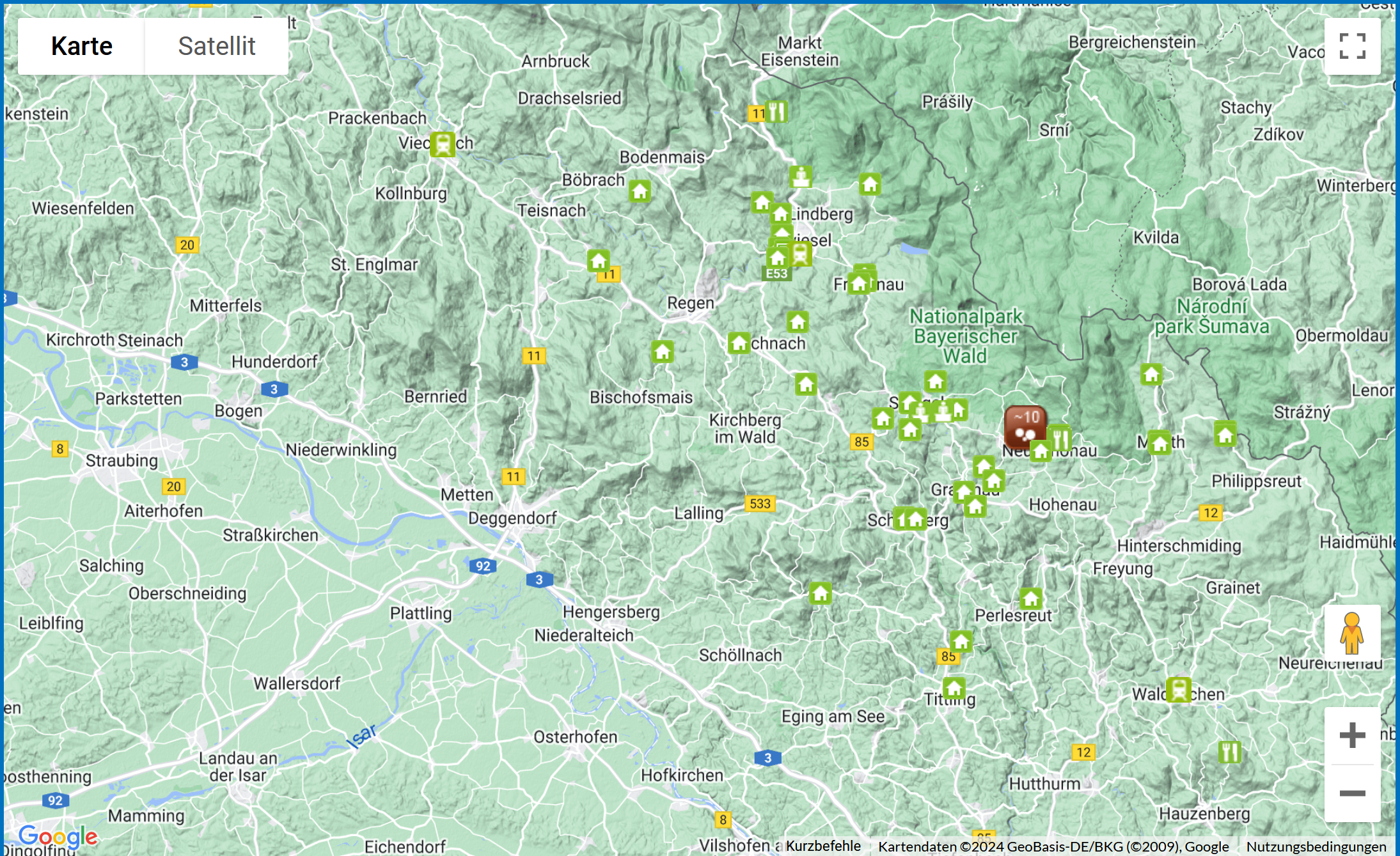The image size is (1400, 856).
Task: Open the red cluster marker of about 10
Action: (x=1025, y=426)
